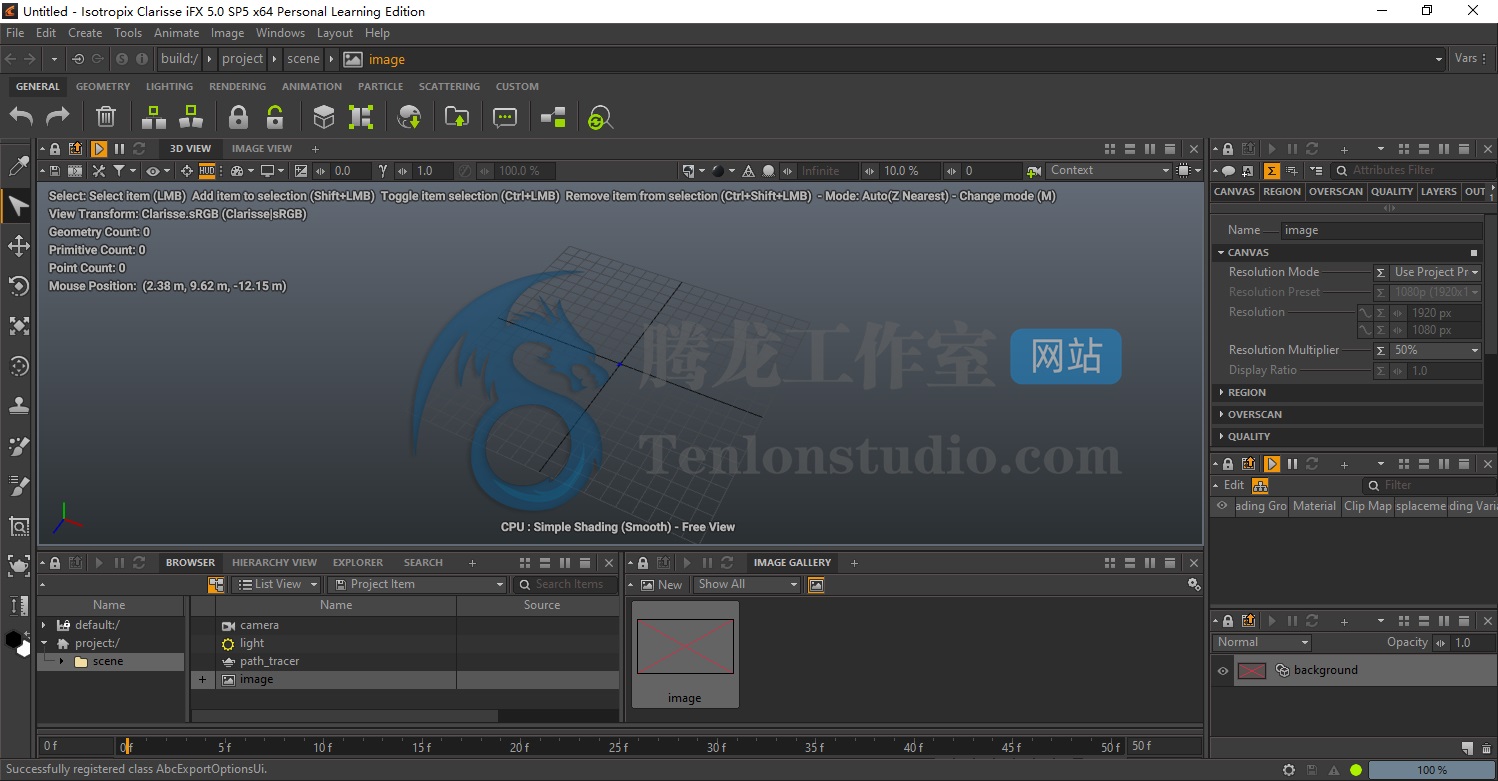Click the magnifier with refresh arrows icon

click(x=599, y=118)
